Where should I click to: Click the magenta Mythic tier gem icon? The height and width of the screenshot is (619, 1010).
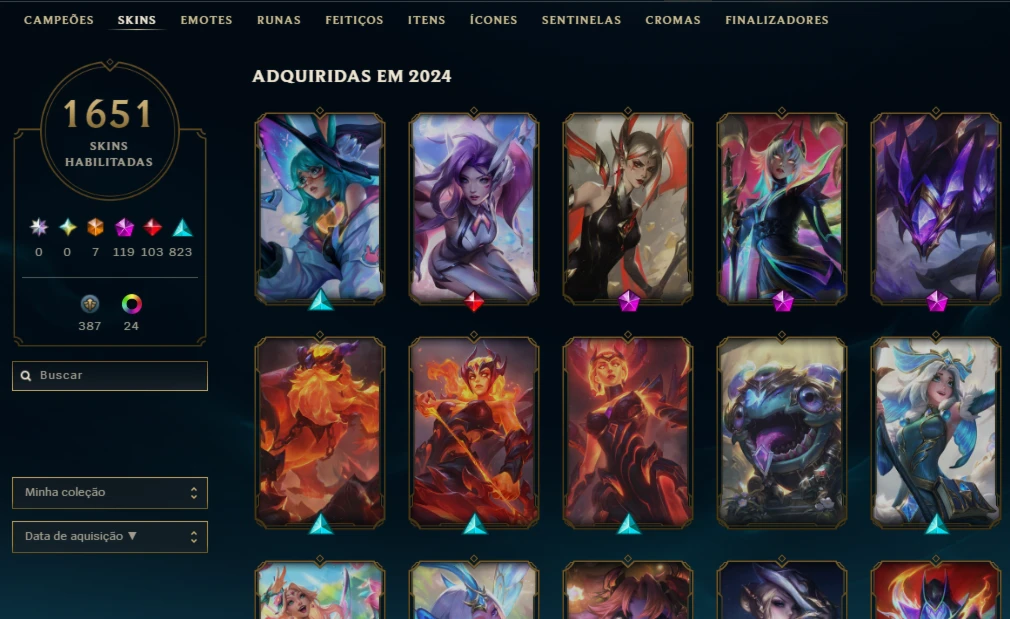click(x=124, y=227)
